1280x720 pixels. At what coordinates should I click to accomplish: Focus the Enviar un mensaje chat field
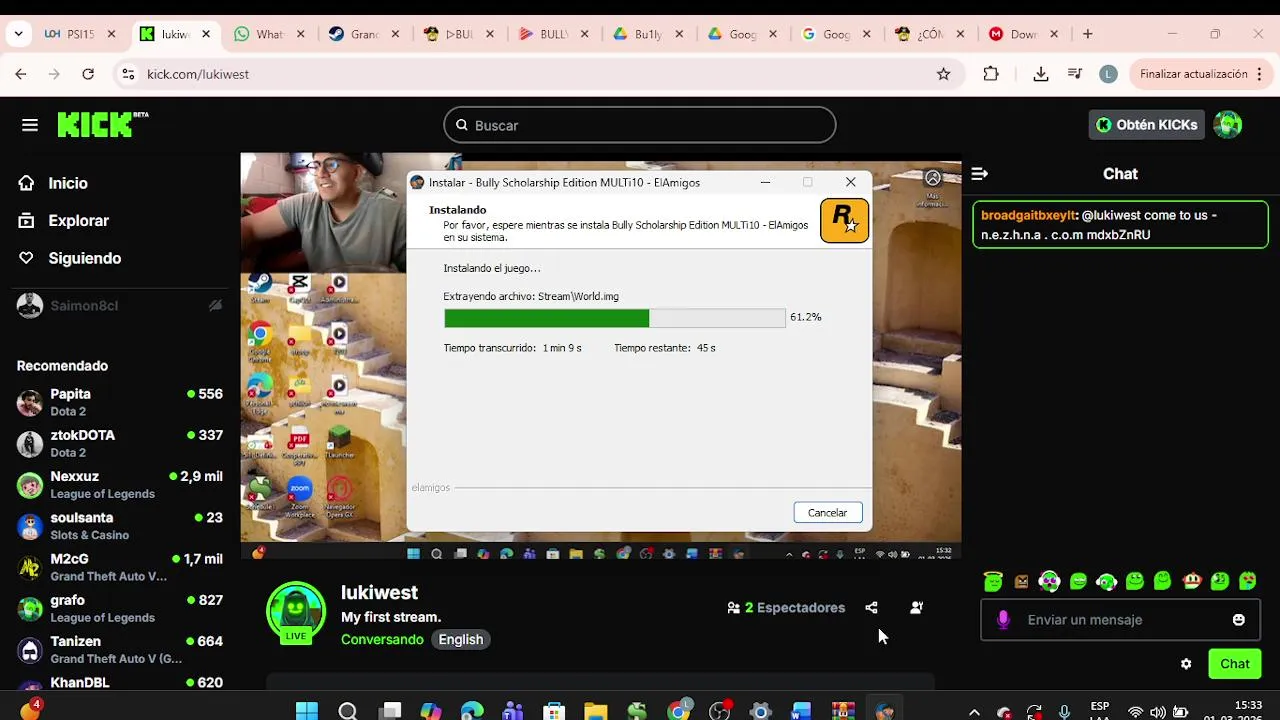click(1120, 620)
